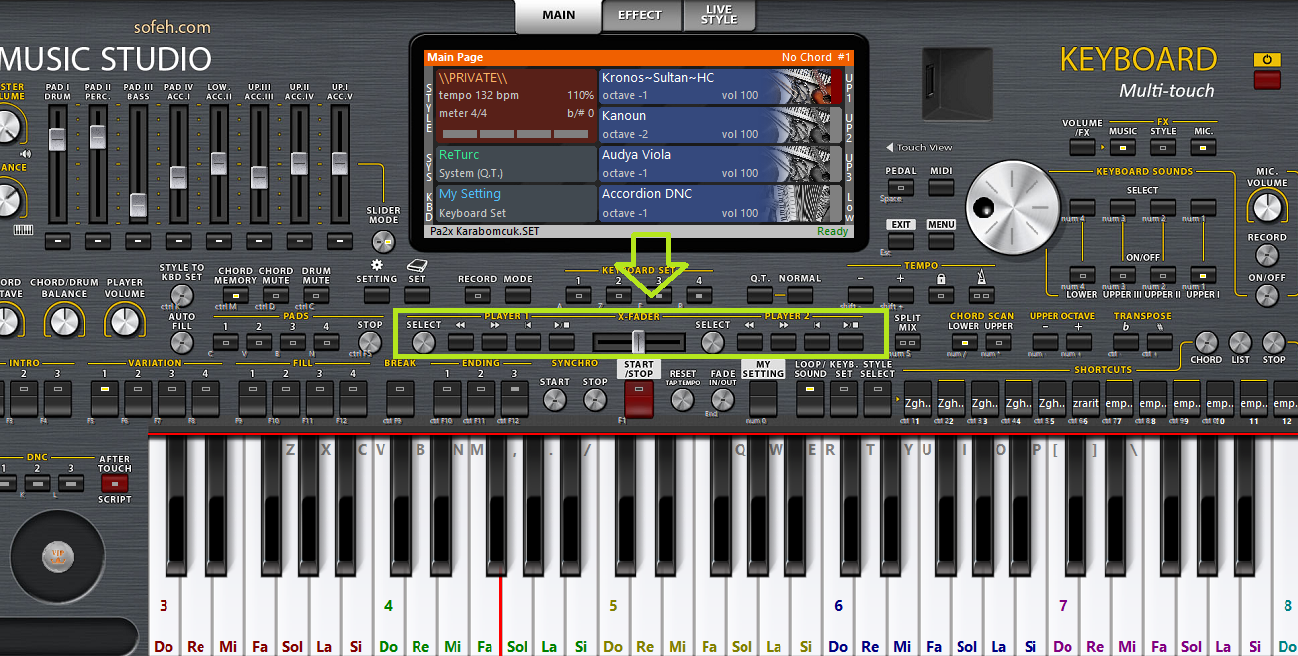The height and width of the screenshot is (656, 1298).
Task: Click Player 2 fast-forward button
Action: point(783,342)
